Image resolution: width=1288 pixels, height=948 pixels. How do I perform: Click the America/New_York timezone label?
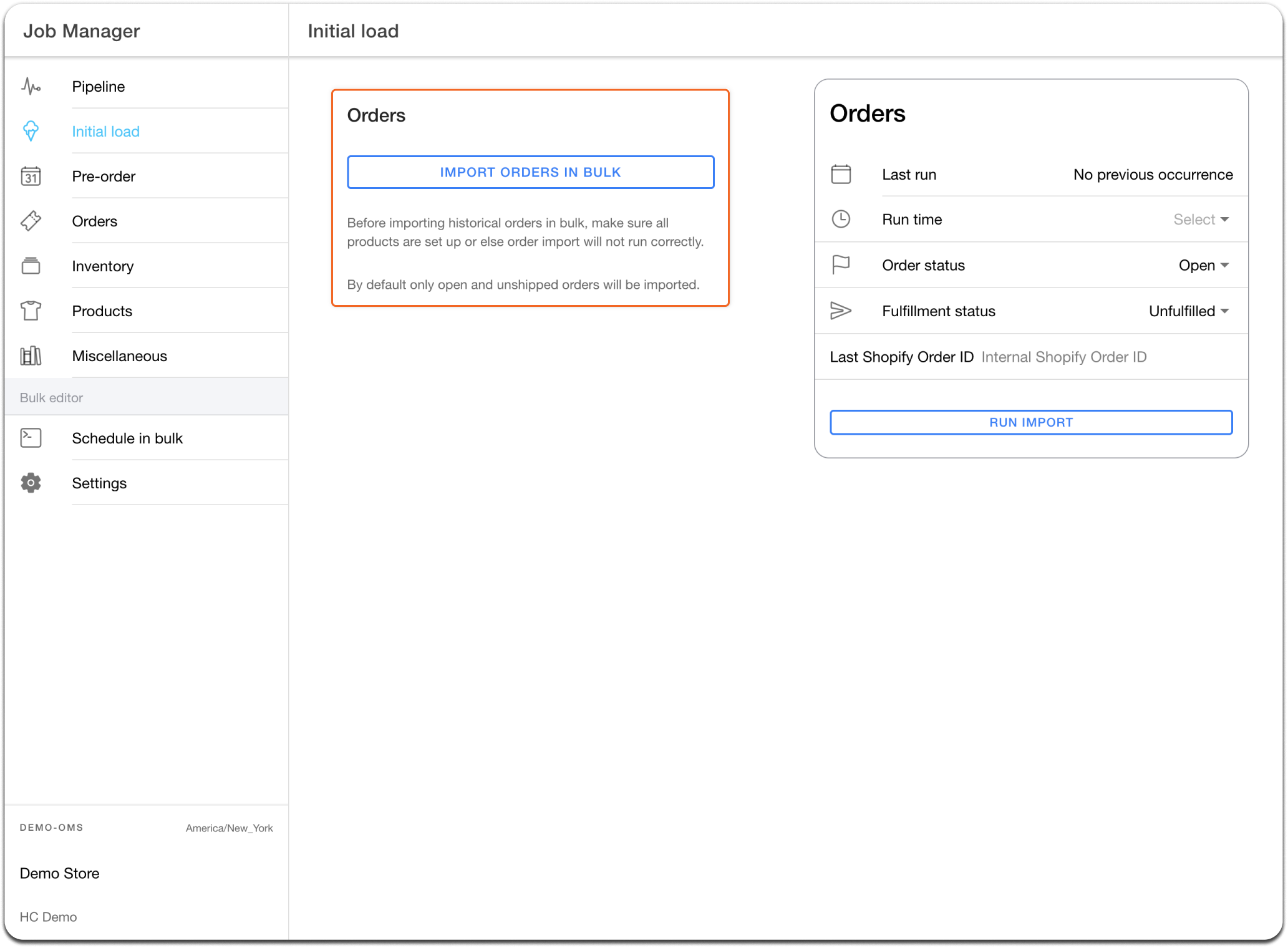(229, 828)
